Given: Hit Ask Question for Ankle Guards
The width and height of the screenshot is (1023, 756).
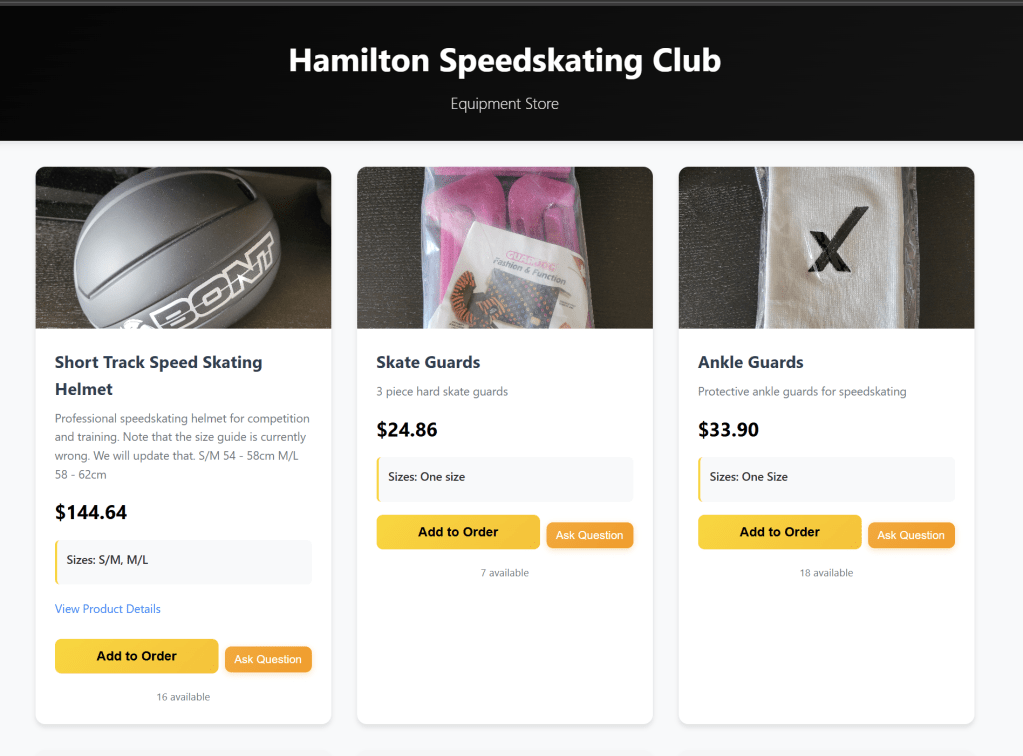Looking at the screenshot, I should point(910,535).
